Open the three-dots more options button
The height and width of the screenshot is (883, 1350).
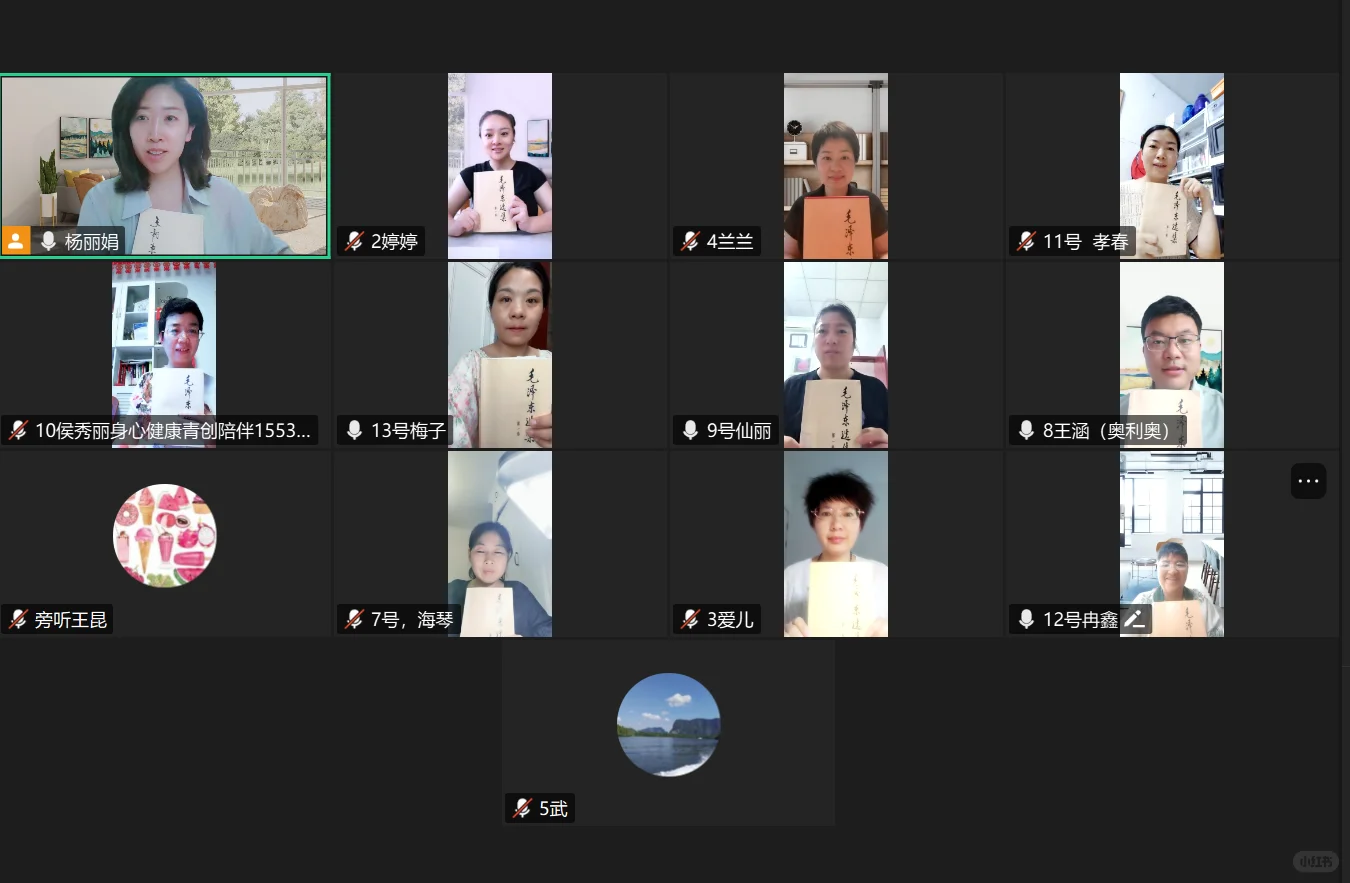point(1309,481)
